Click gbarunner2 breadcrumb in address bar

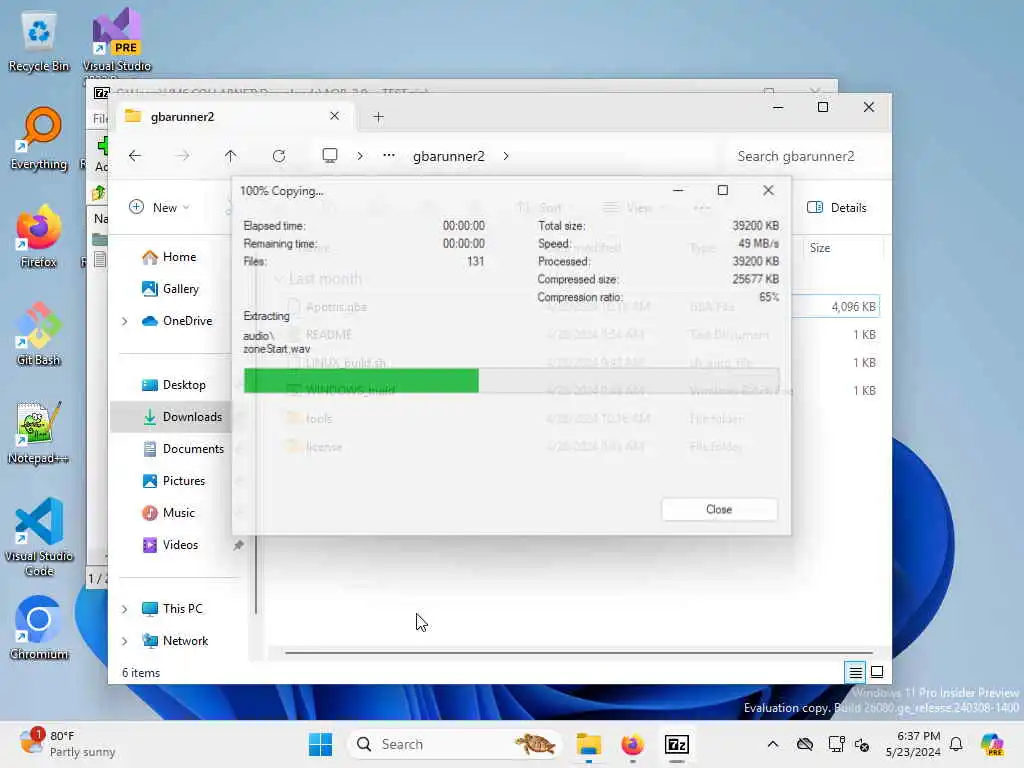(x=449, y=156)
